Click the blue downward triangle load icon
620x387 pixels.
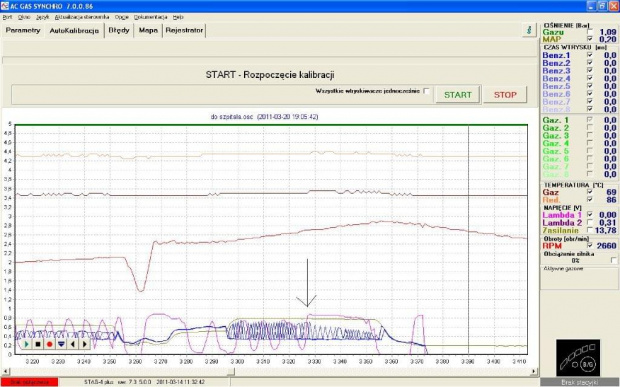(x=61, y=344)
